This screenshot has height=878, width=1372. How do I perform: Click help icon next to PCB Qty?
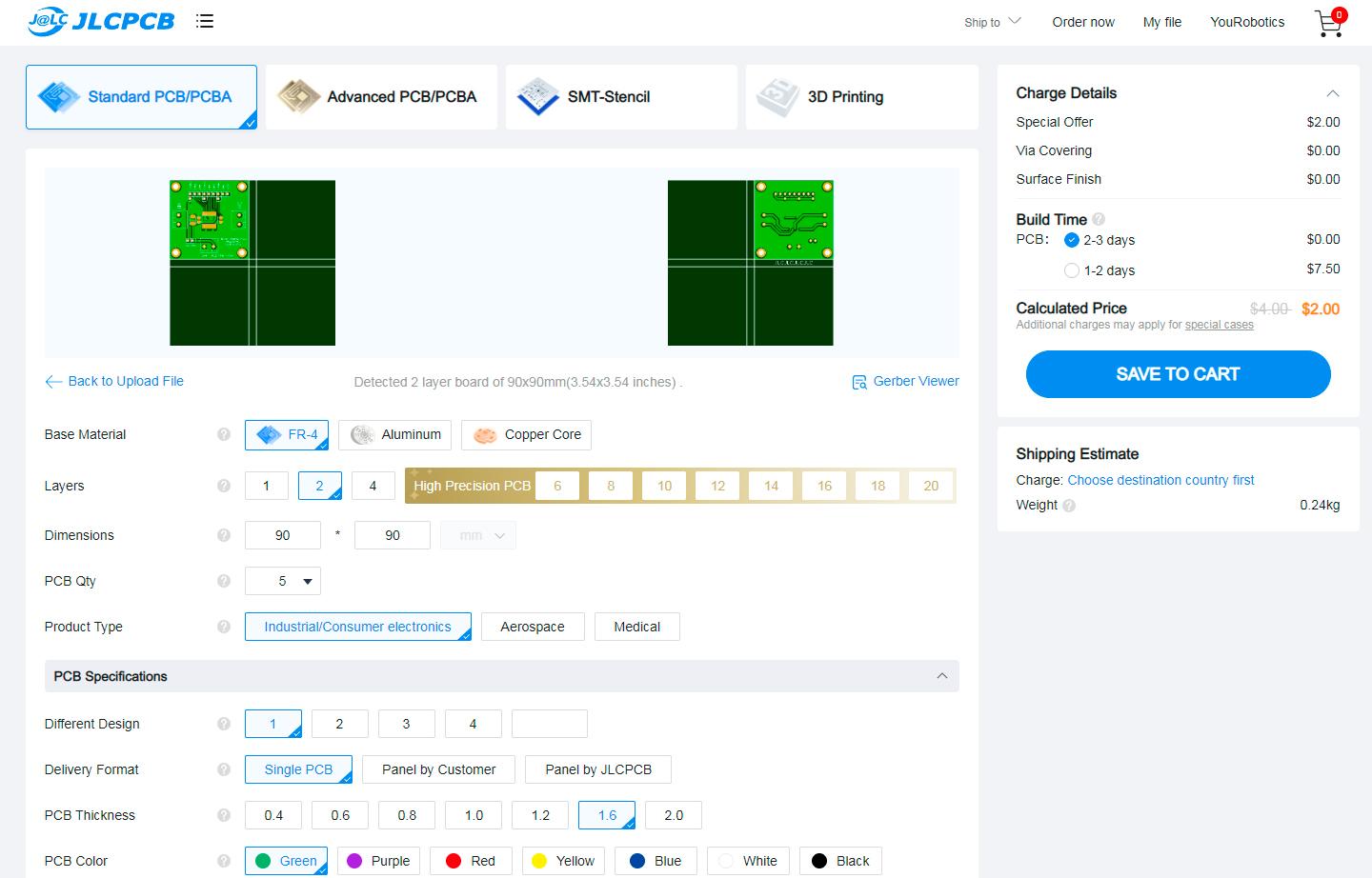(224, 581)
